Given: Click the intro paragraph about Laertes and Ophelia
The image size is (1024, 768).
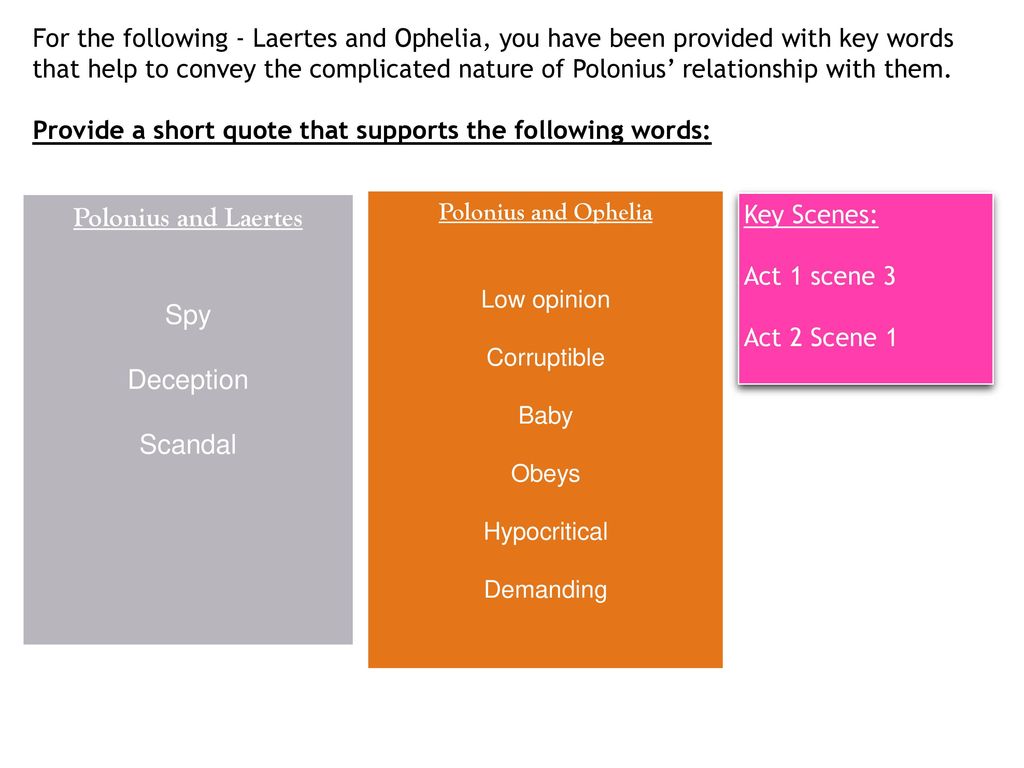Looking at the screenshot, I should (493, 54).
